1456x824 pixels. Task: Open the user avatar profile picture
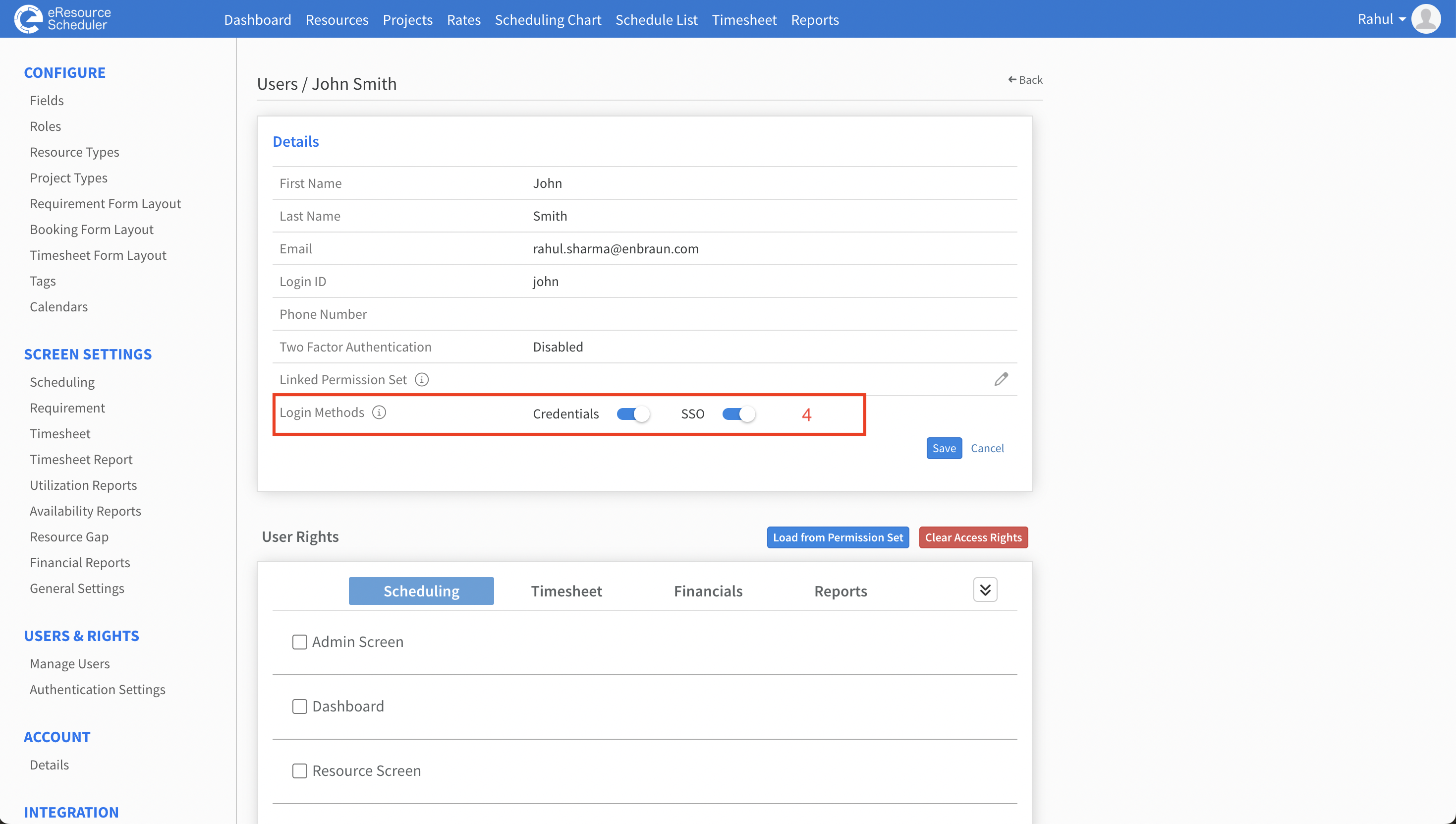tap(1425, 19)
